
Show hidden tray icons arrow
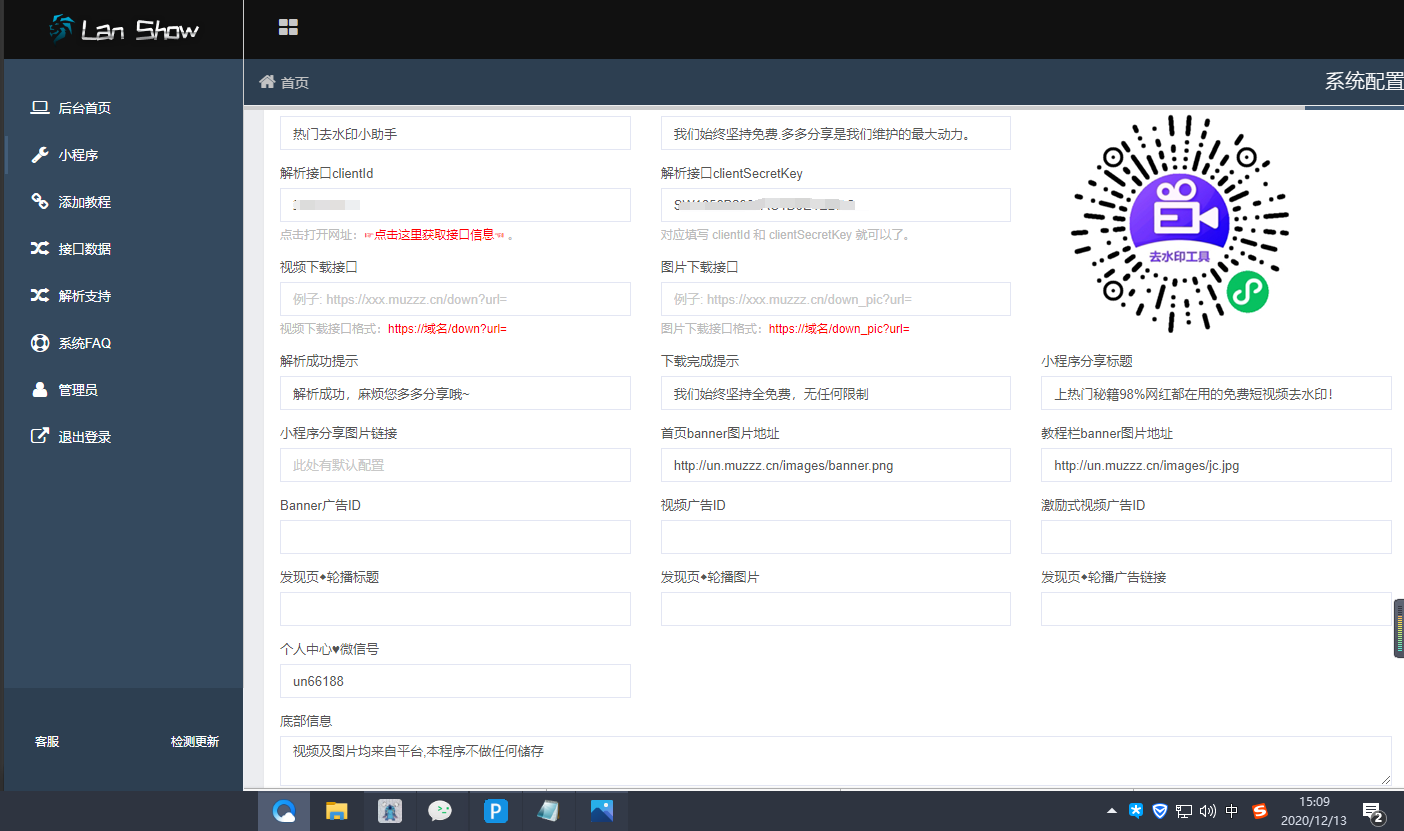point(1112,811)
